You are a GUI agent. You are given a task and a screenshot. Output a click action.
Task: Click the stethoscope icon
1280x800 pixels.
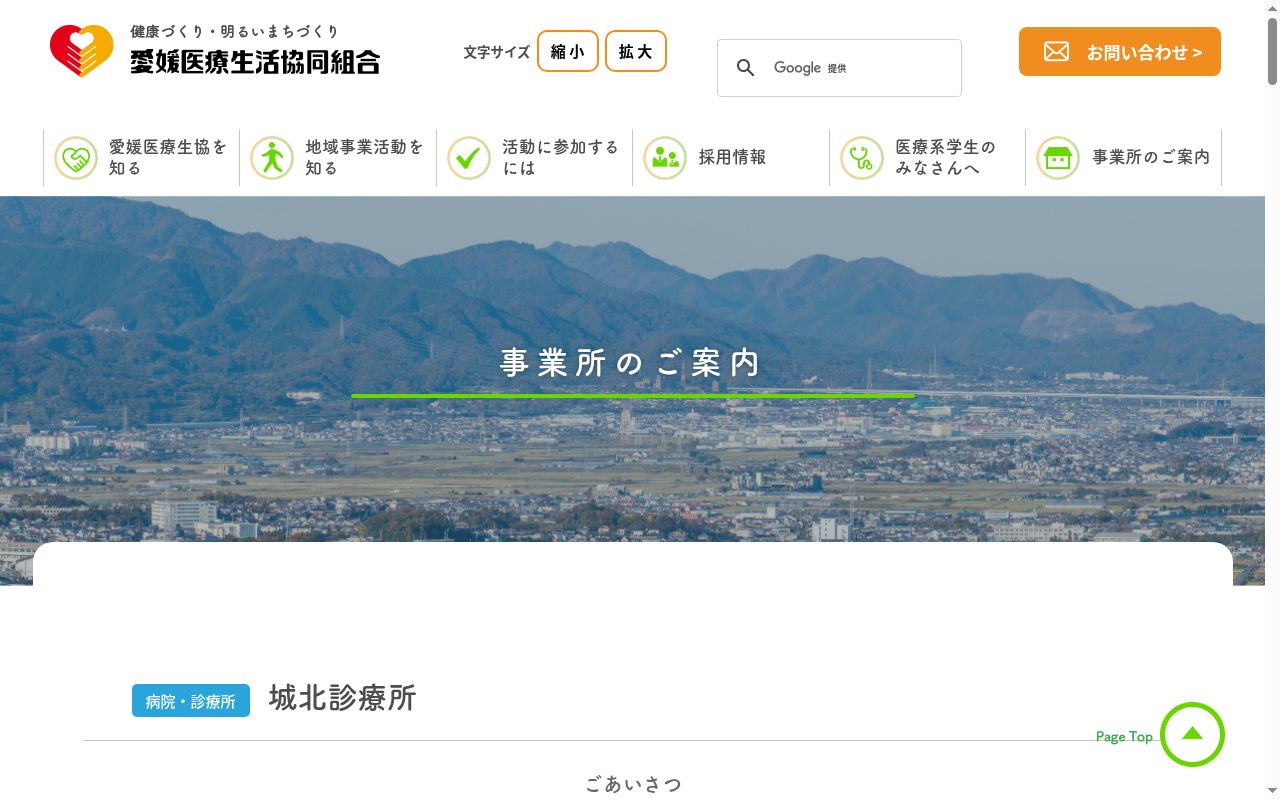click(861, 158)
